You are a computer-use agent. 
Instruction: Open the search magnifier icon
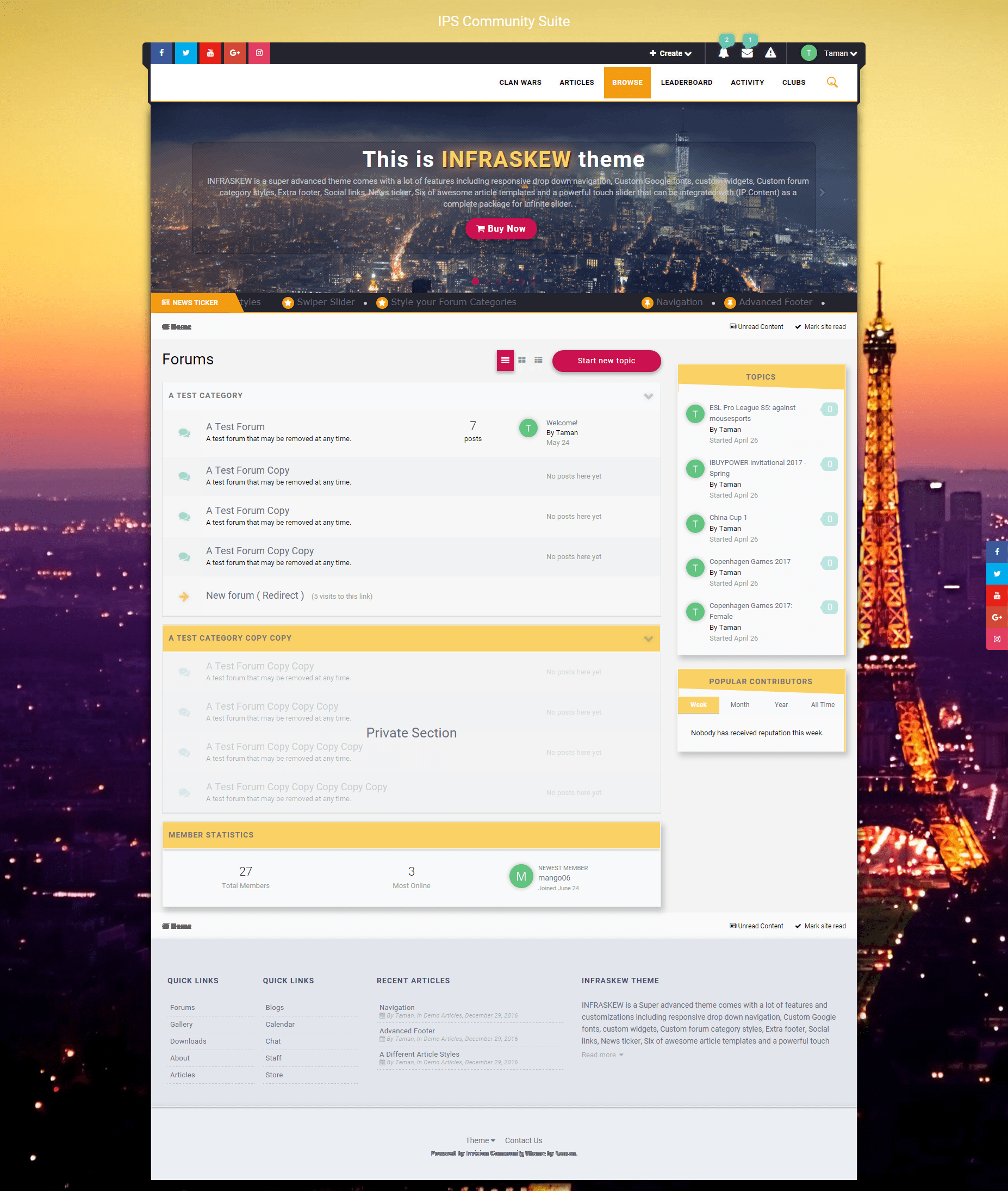point(832,82)
